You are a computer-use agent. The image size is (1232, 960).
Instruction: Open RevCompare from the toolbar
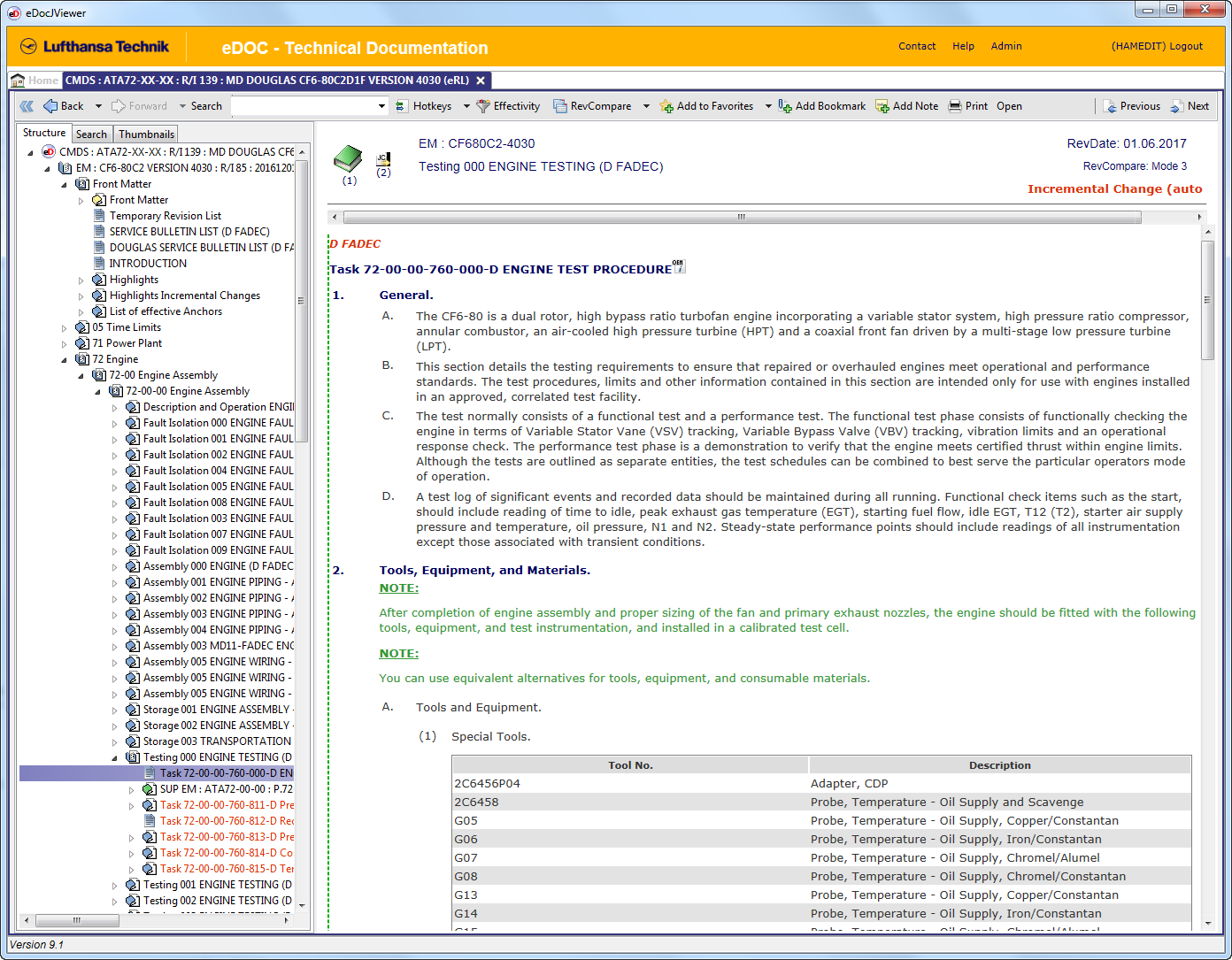coord(600,106)
